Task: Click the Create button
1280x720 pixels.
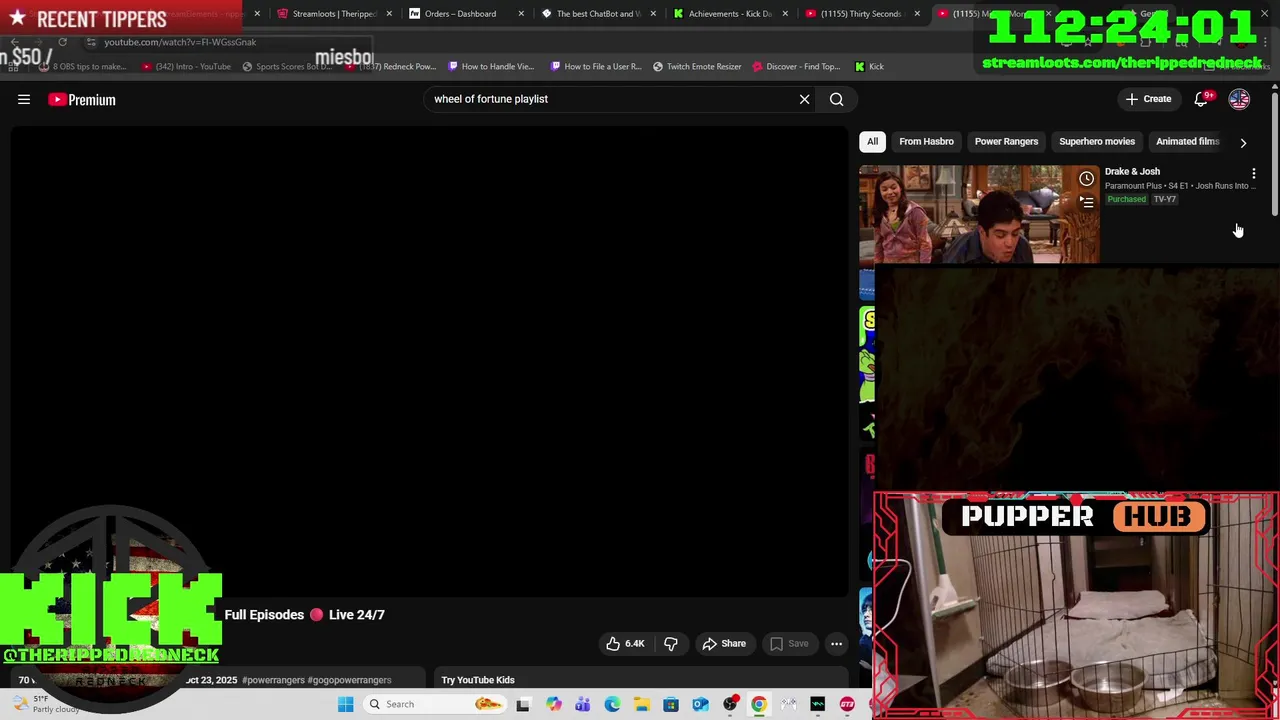Action: coord(1148,99)
